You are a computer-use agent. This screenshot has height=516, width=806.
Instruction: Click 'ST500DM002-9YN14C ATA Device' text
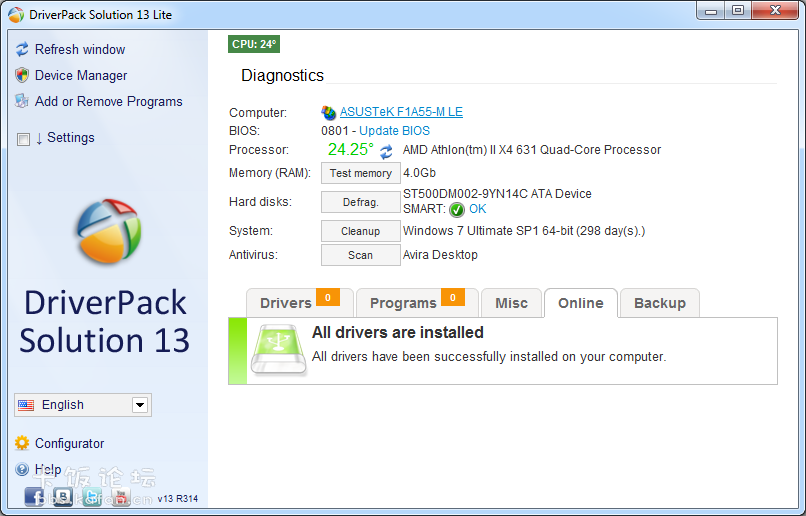click(x=497, y=194)
